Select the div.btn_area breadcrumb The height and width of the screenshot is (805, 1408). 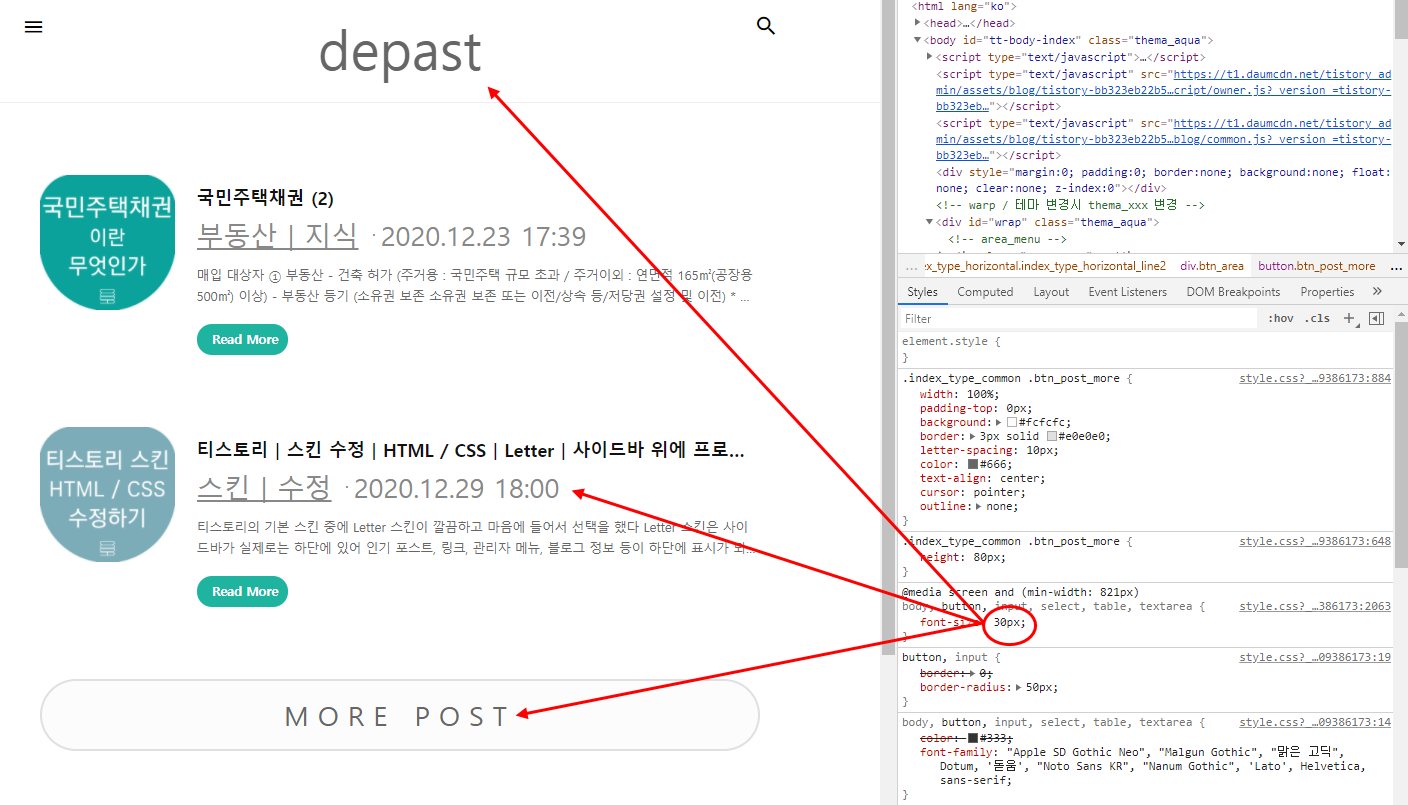tap(1212, 266)
